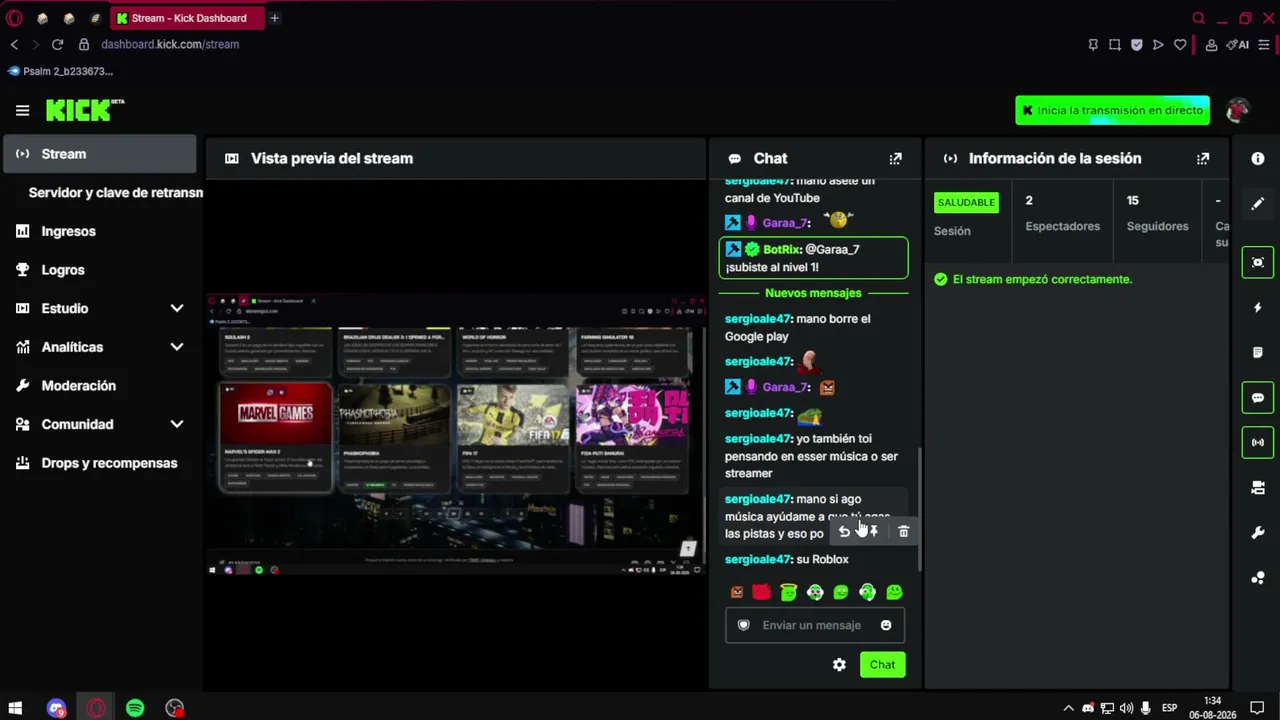Open the taskbar volume control
The image size is (1280, 720).
(x=1126, y=708)
